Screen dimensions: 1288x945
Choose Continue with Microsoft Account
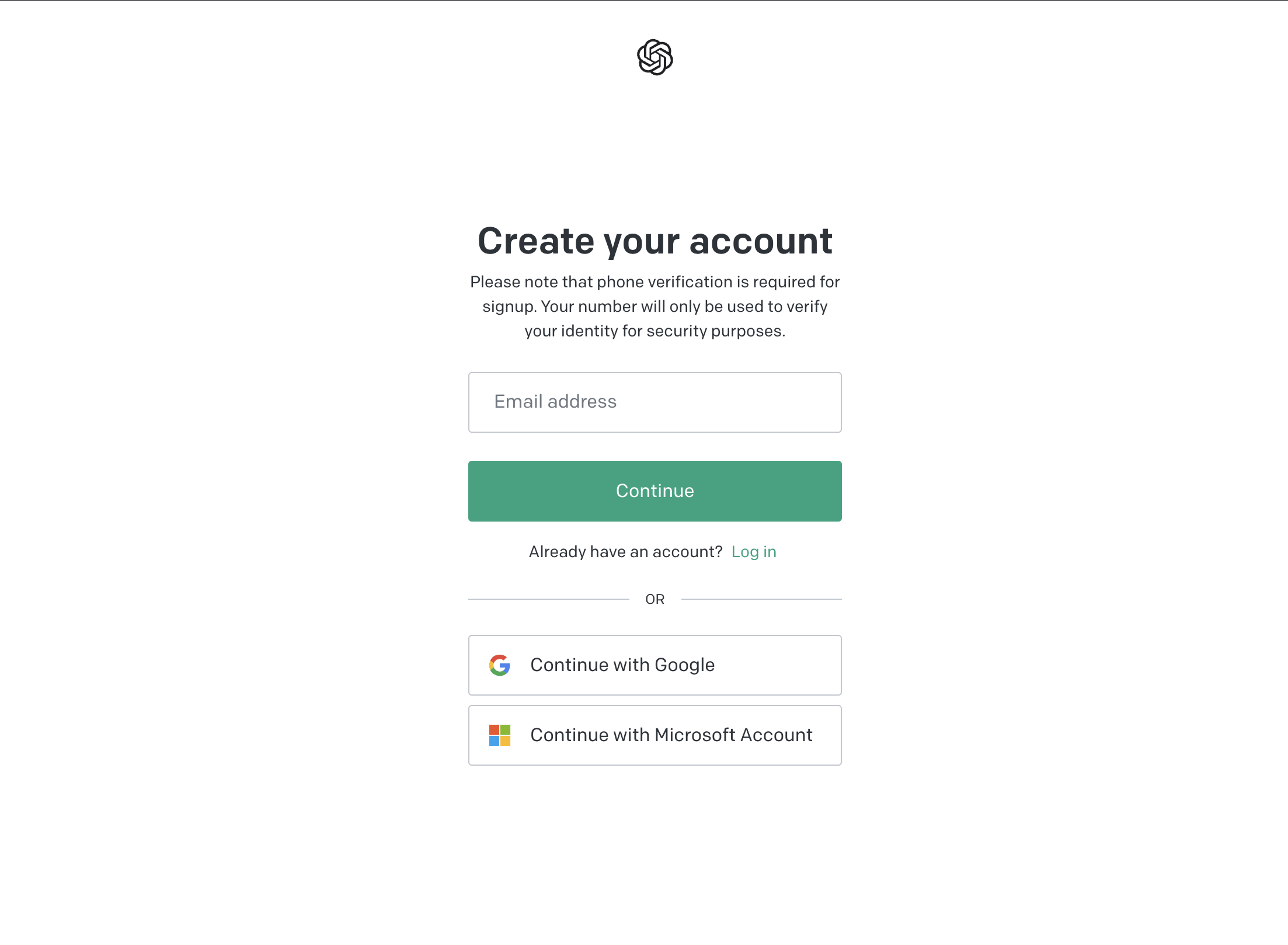click(x=655, y=735)
